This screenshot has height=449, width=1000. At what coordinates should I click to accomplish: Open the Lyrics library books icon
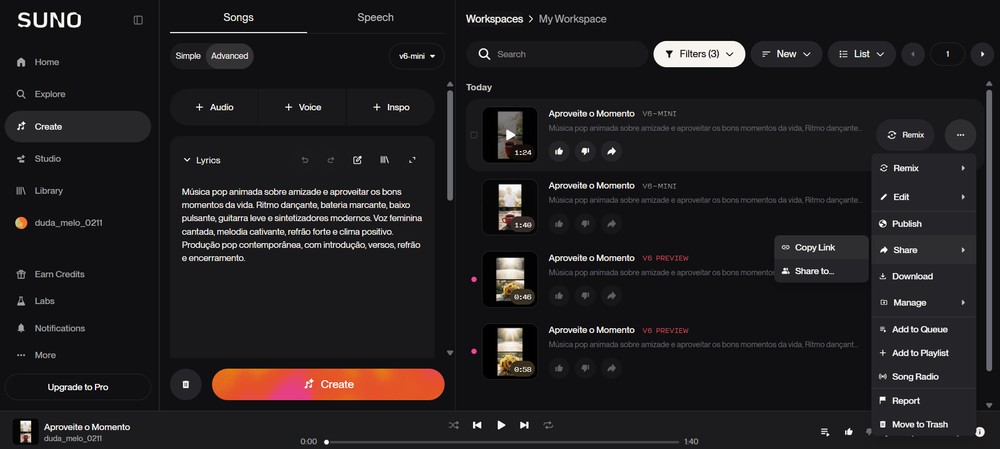[x=385, y=160]
